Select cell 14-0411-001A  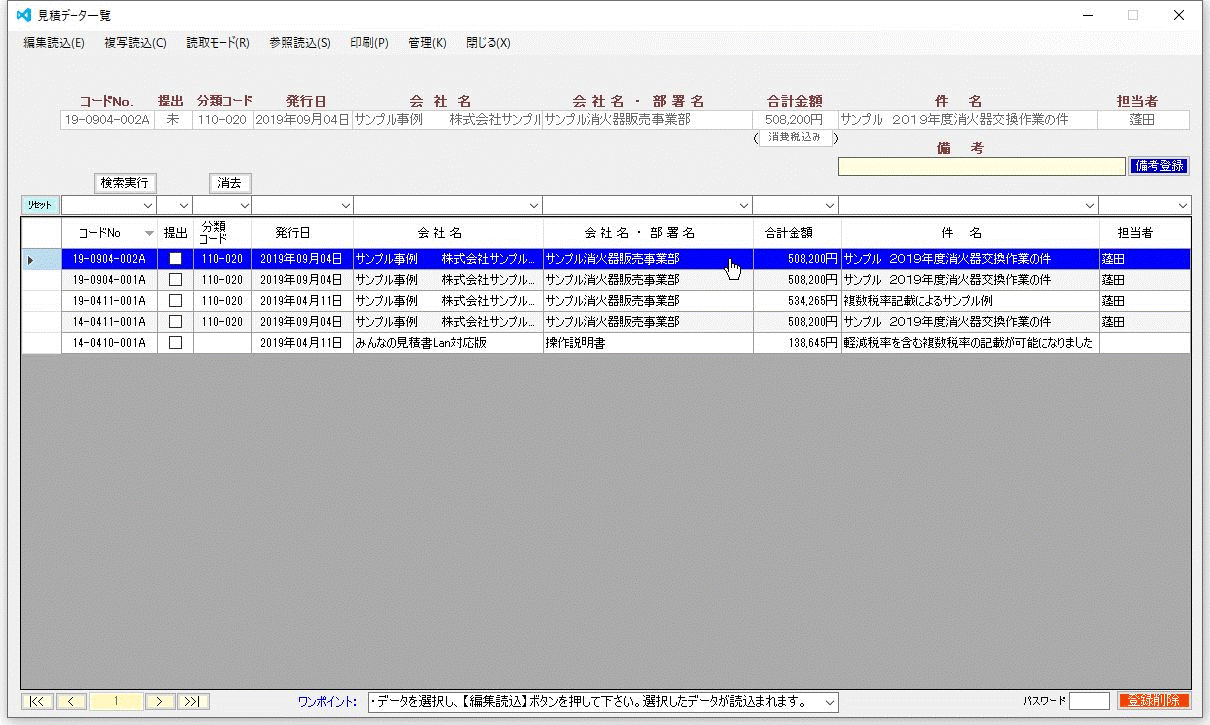coord(109,322)
